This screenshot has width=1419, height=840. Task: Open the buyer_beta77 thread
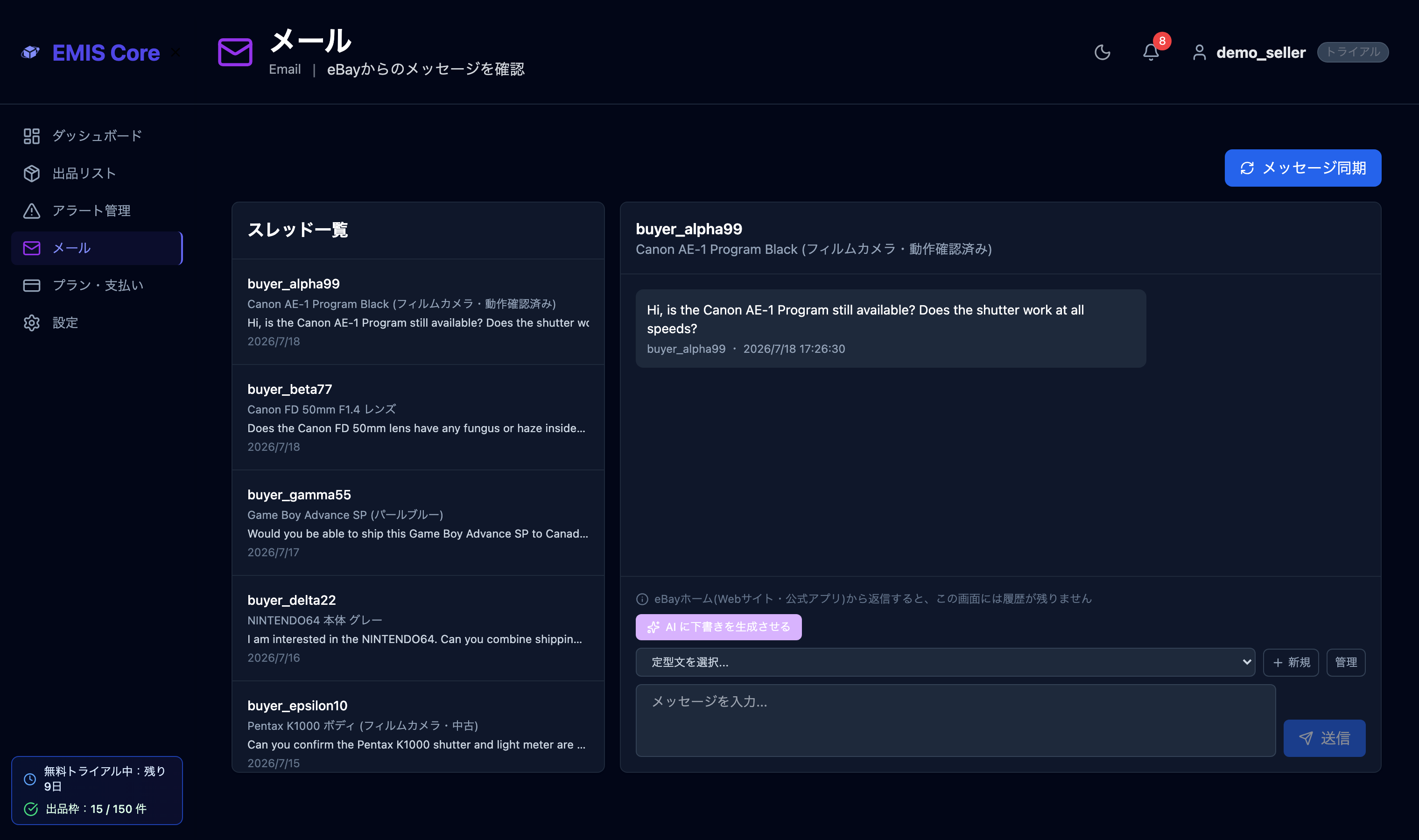[x=418, y=418]
